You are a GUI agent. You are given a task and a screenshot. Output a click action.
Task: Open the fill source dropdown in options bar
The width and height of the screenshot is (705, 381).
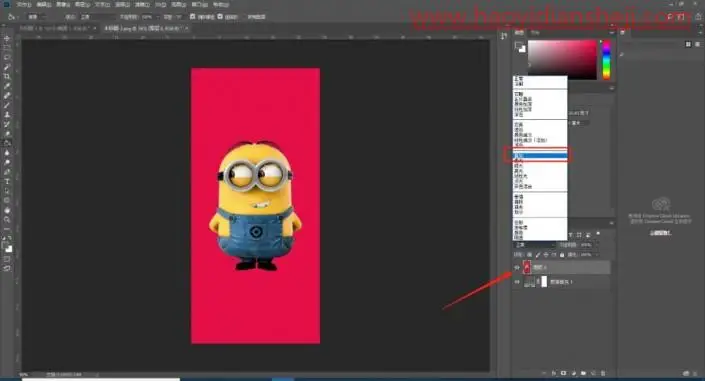(x=37, y=17)
